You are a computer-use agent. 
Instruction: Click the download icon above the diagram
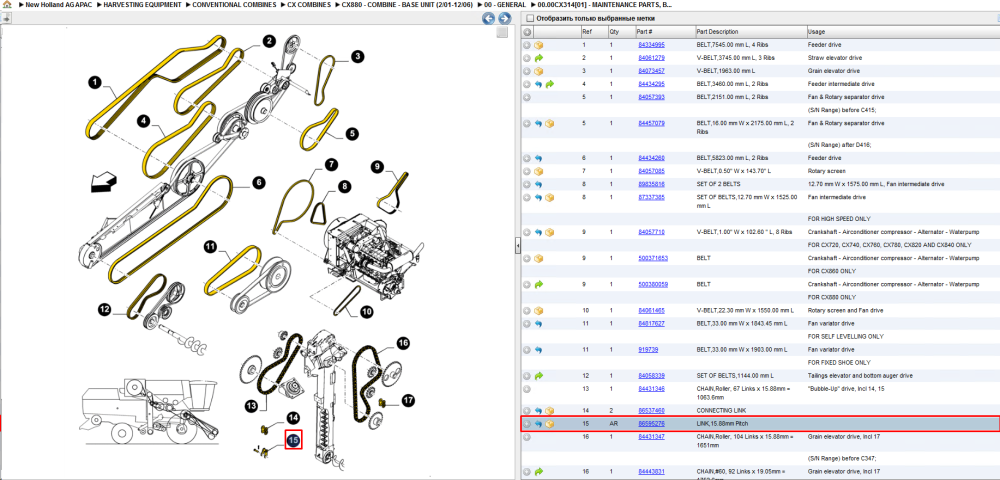pyautogui.click(x=7, y=18)
